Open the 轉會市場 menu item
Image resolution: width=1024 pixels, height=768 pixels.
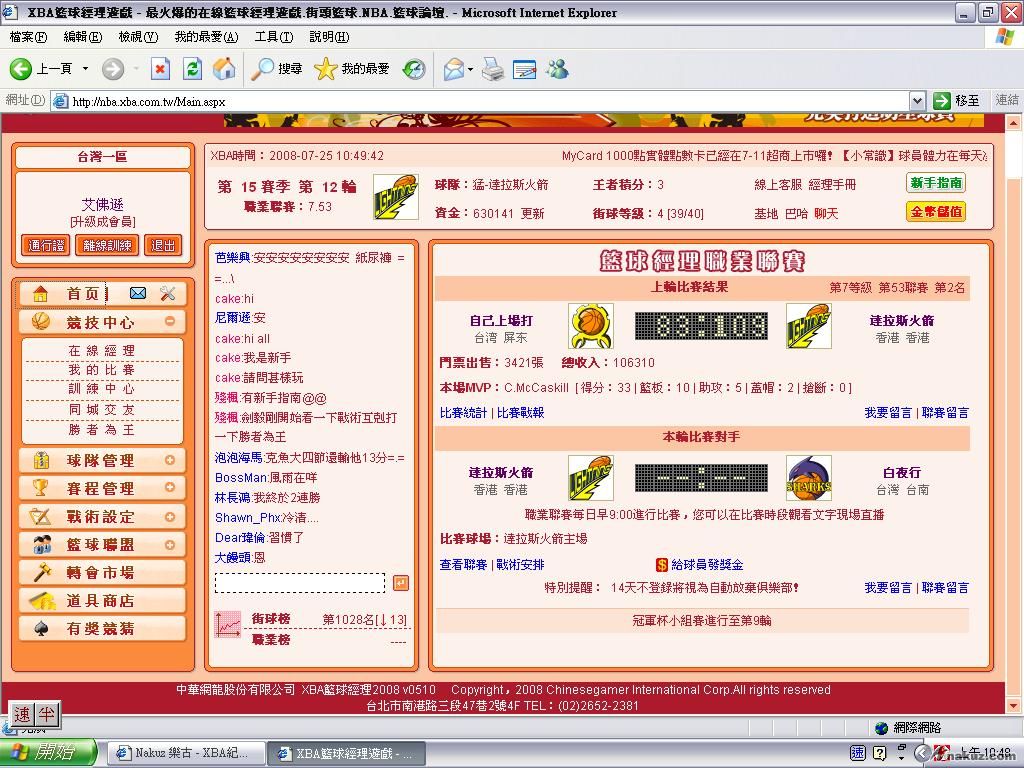(x=103, y=573)
